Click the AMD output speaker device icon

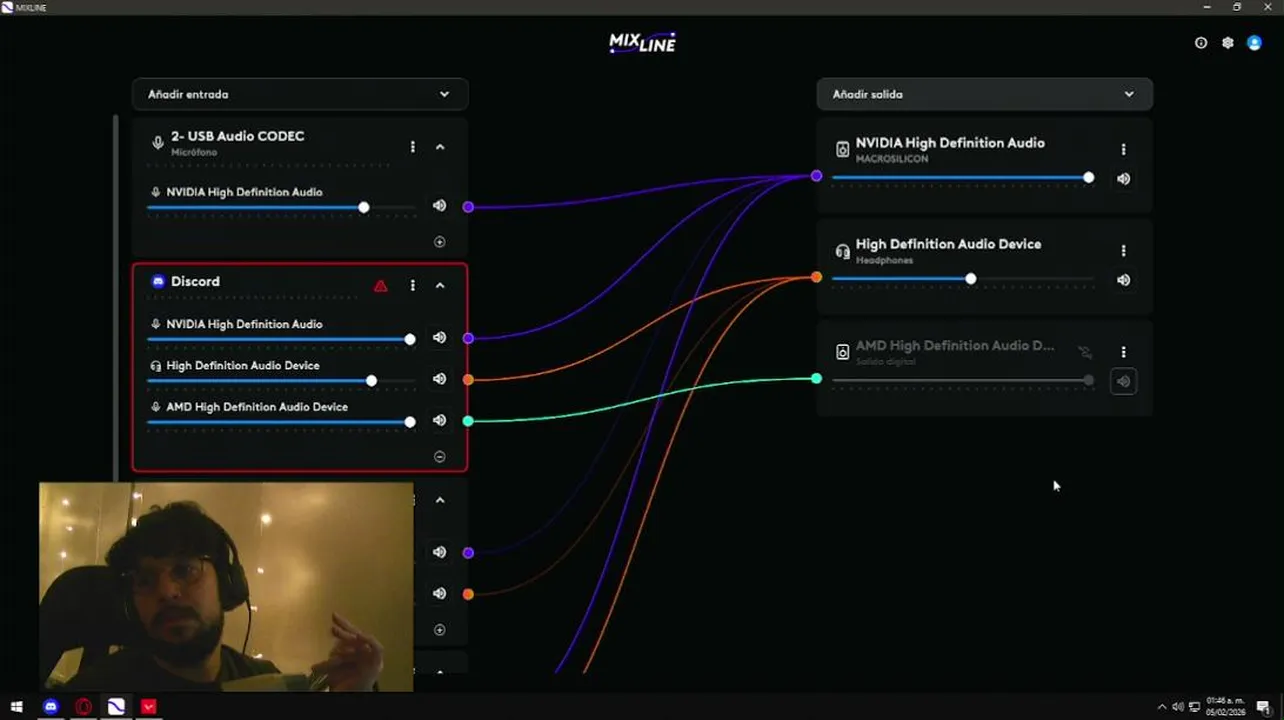click(x=843, y=352)
